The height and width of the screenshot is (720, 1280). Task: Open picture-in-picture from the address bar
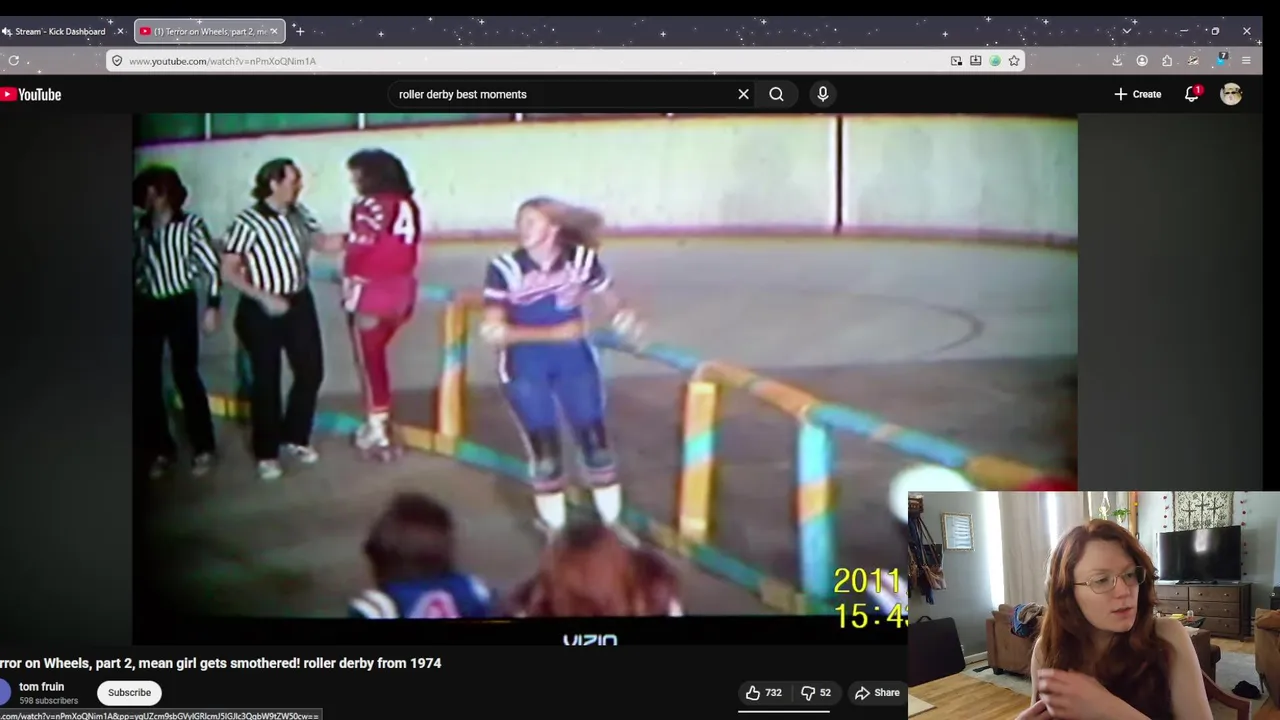pos(956,61)
